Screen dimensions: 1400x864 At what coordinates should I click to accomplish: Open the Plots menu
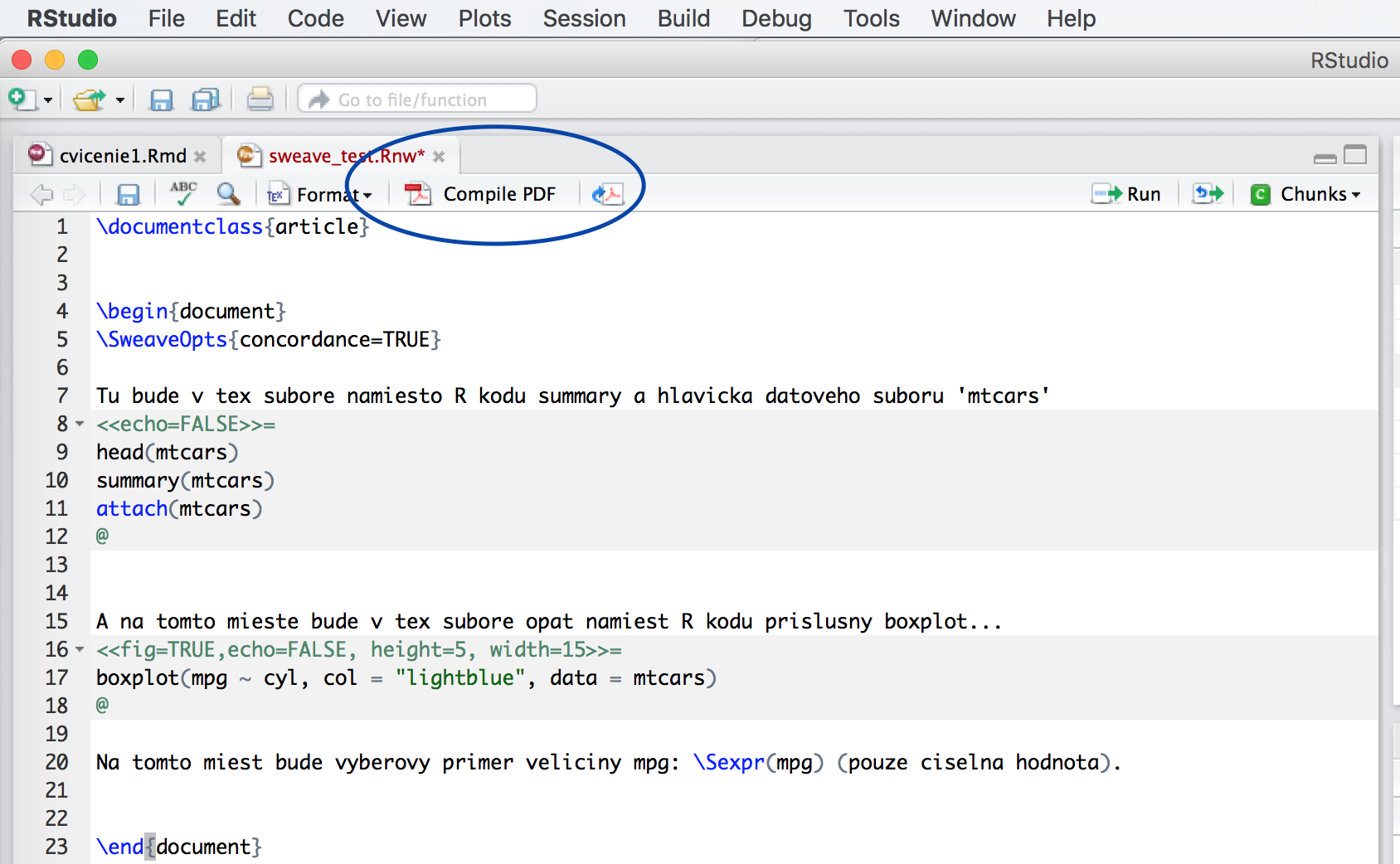pyautogui.click(x=485, y=18)
